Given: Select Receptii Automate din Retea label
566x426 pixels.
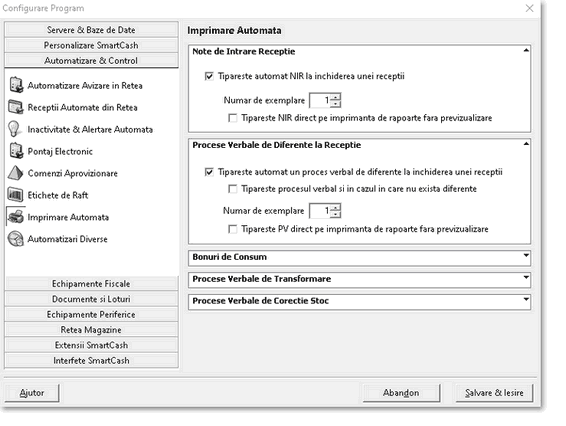Looking at the screenshot, I should [x=82, y=108].
